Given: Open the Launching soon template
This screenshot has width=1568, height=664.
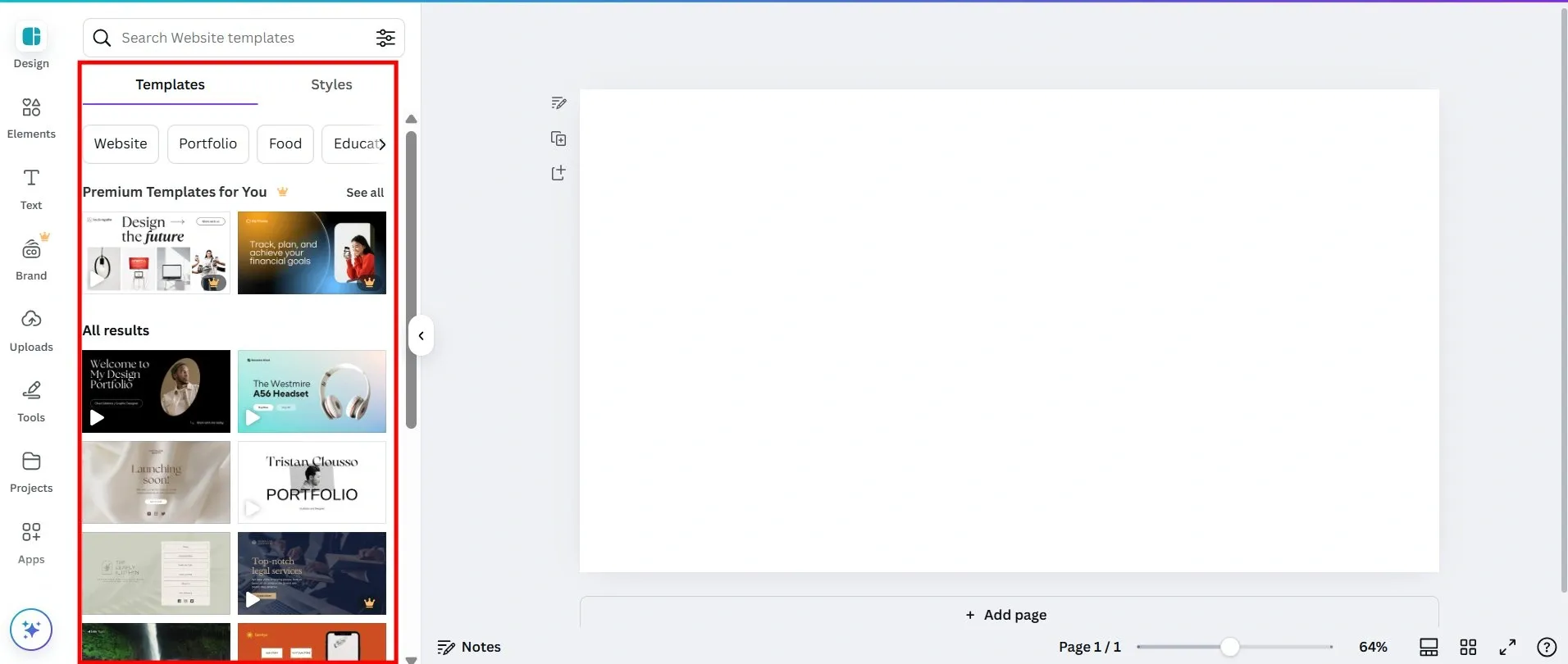Looking at the screenshot, I should point(156,482).
